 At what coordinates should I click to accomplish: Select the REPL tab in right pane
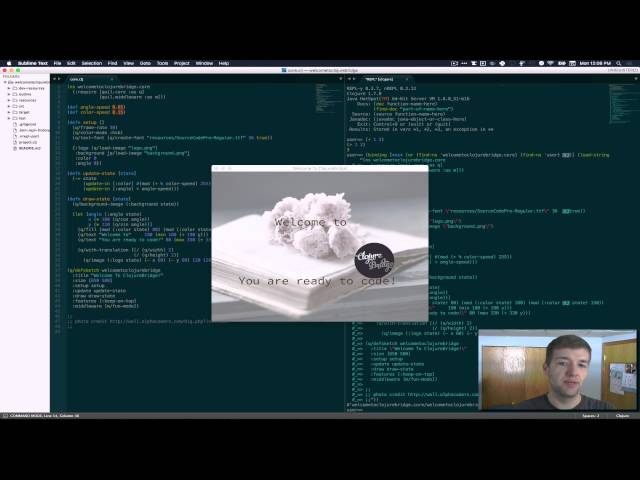tap(384, 79)
